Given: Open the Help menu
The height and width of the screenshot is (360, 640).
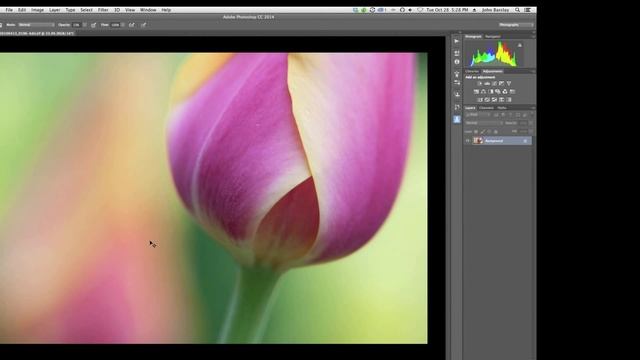Looking at the screenshot, I should [166, 10].
